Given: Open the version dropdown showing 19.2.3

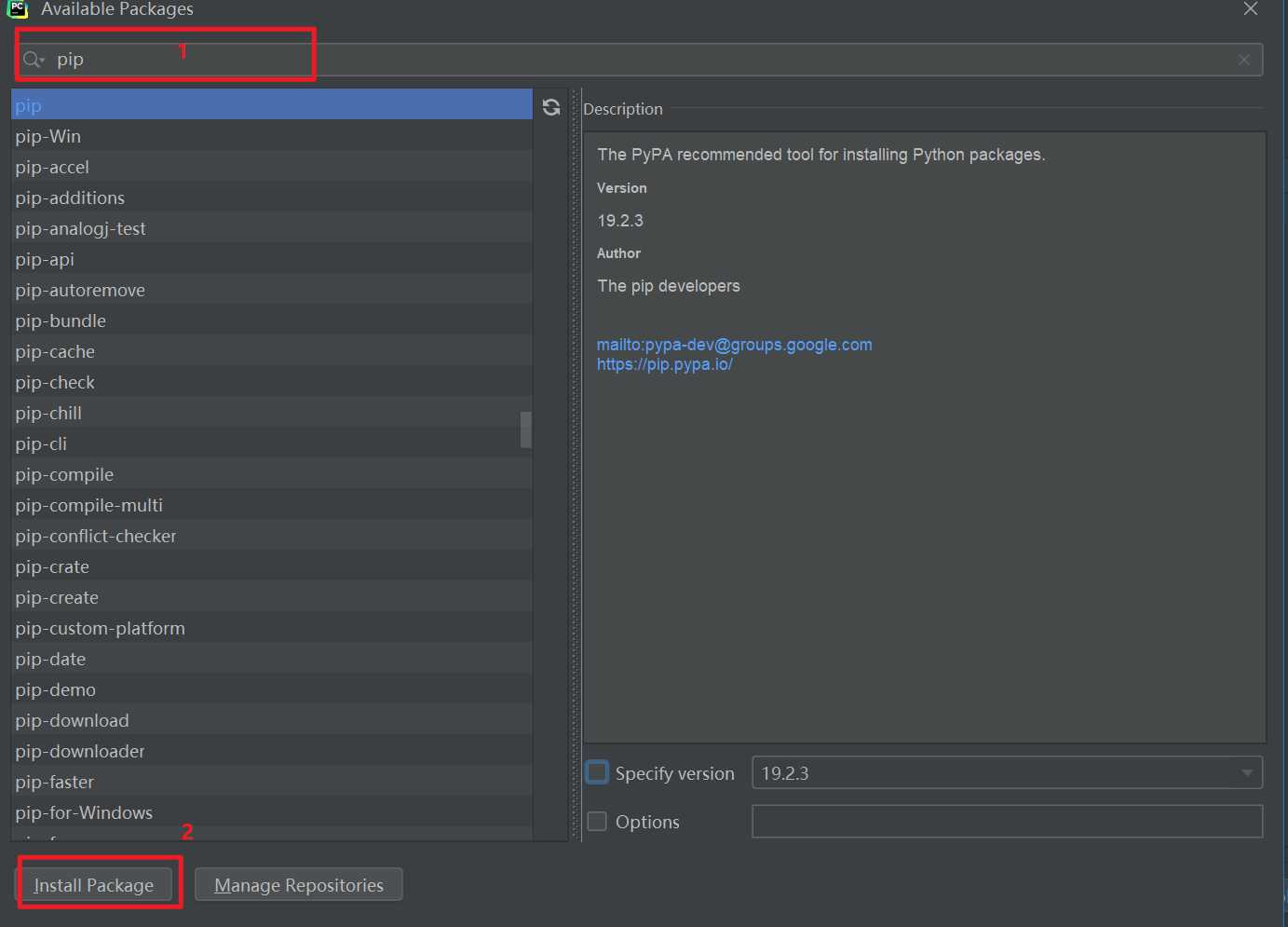Looking at the screenshot, I should click(x=1007, y=772).
